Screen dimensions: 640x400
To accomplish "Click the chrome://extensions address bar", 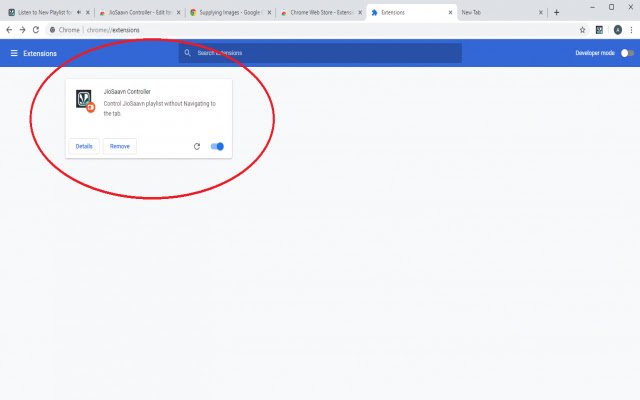I will 310,30.
